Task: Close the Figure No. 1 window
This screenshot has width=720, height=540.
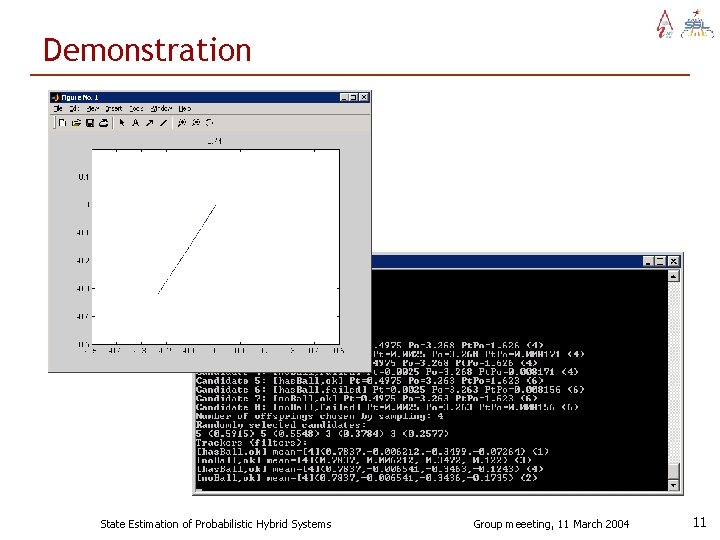Action: click(364, 97)
